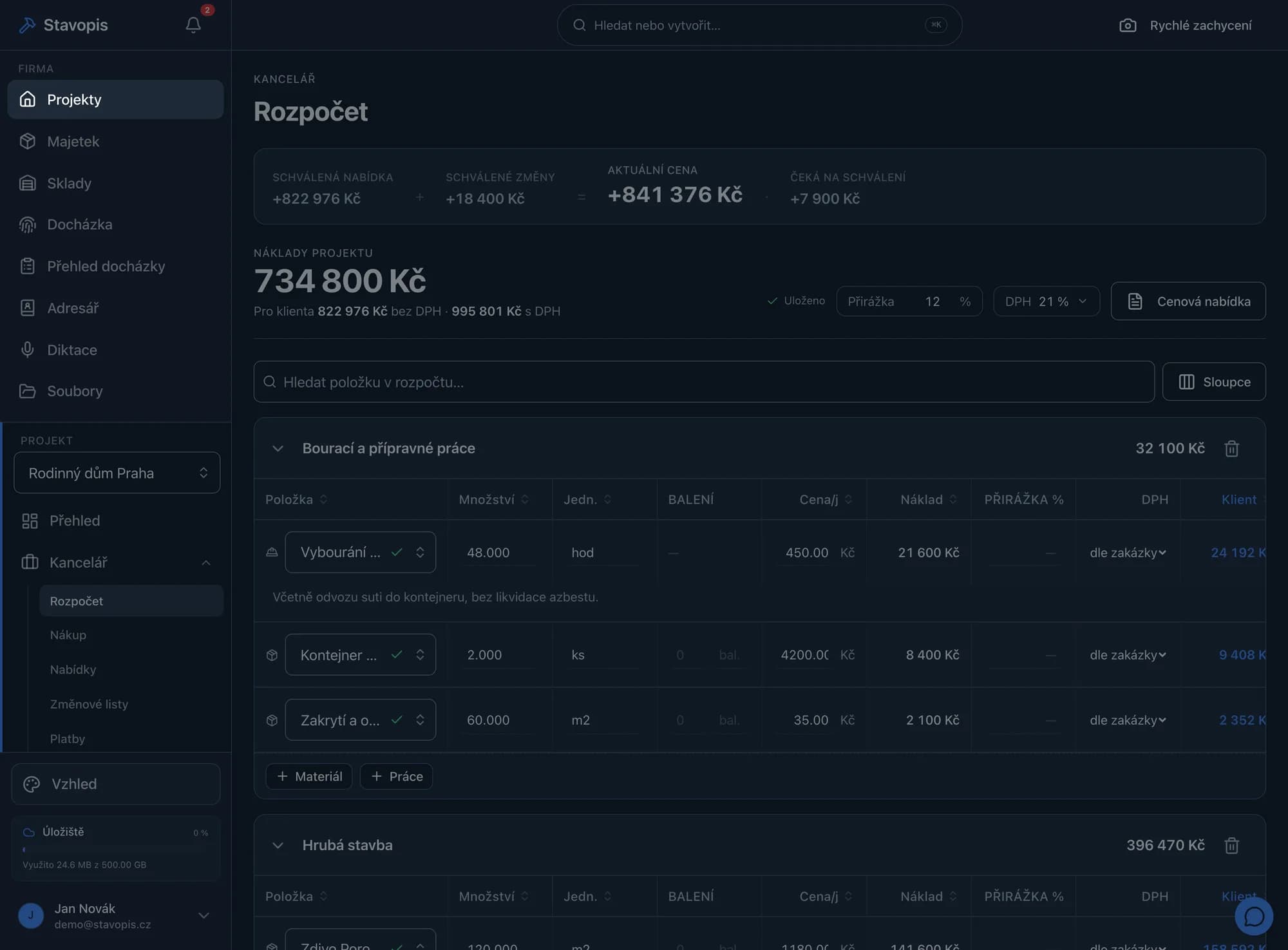Open Adresář contacts

pos(115,308)
